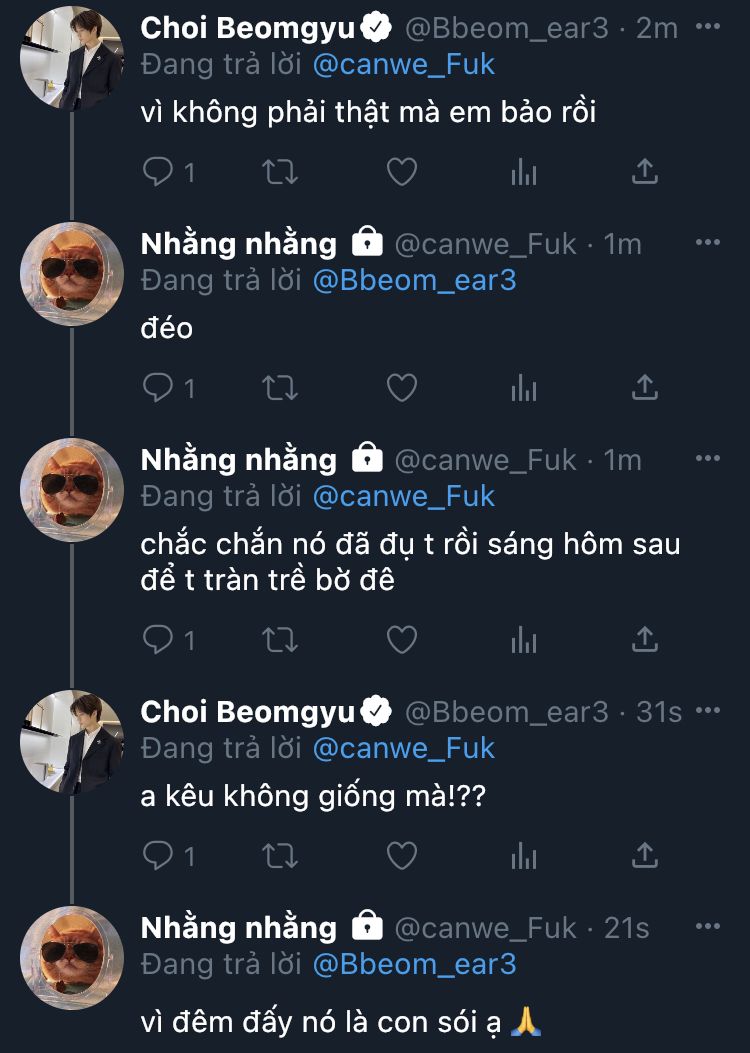Open @canwe_Fuk mention in first tweet
The width and height of the screenshot is (750, 1053).
pyautogui.click(x=404, y=65)
